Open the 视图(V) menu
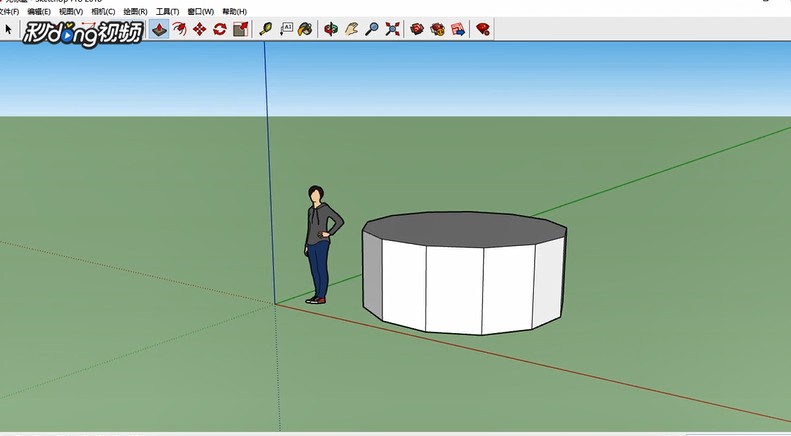 pos(71,11)
